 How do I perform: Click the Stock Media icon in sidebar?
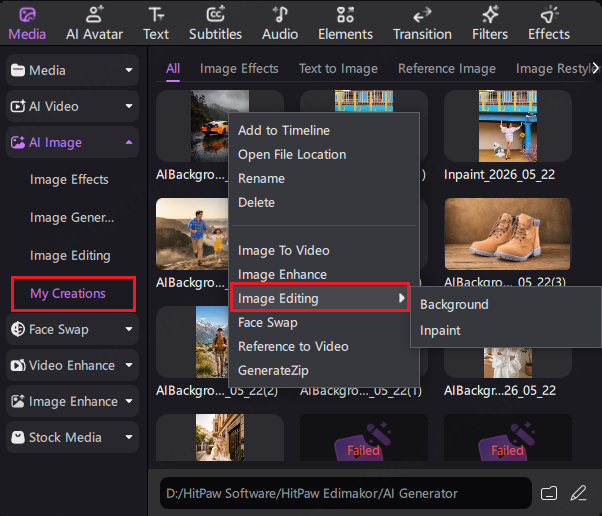pos(18,437)
